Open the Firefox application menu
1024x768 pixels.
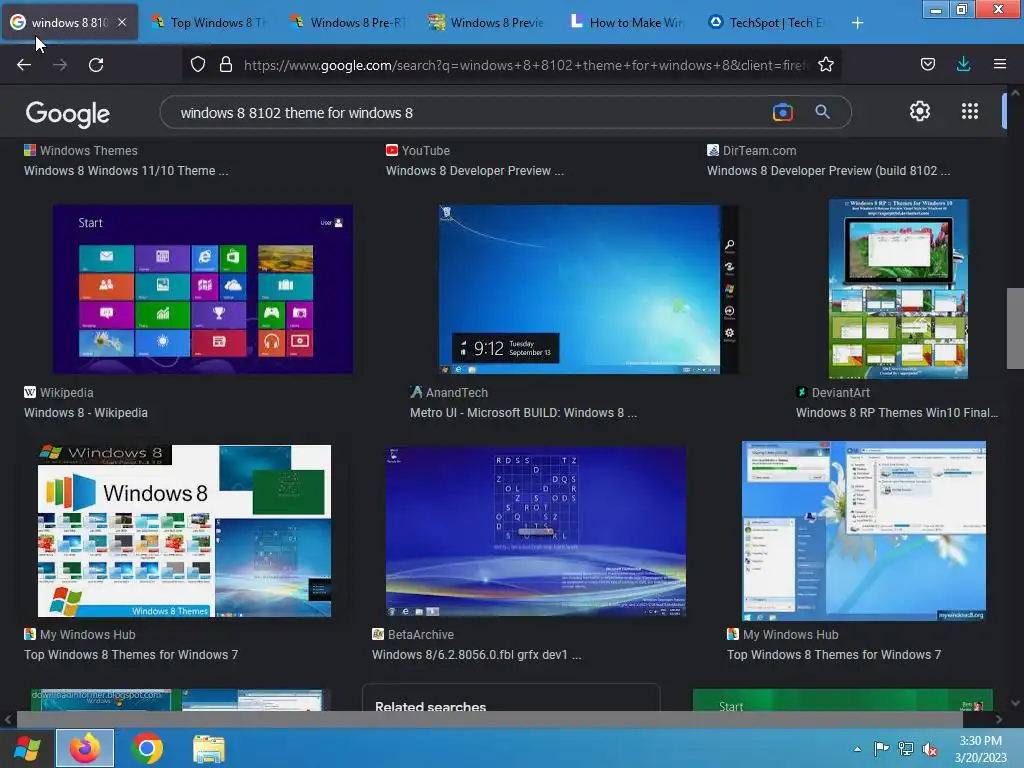(x=999, y=64)
